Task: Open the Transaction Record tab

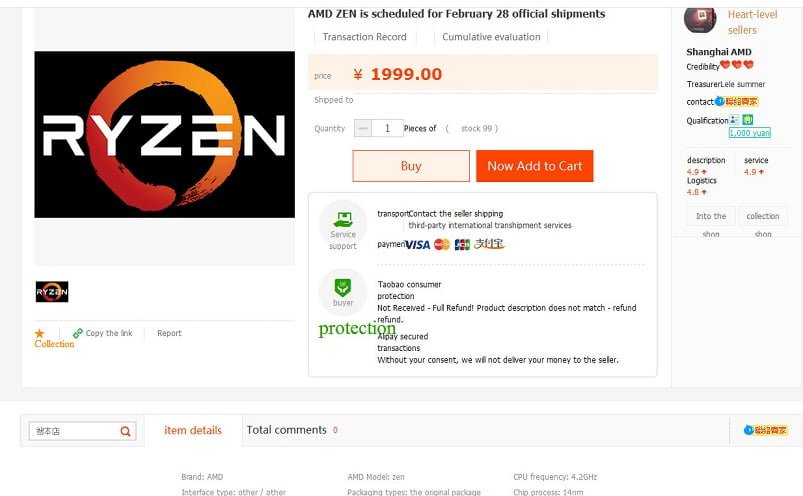Action: pos(364,37)
